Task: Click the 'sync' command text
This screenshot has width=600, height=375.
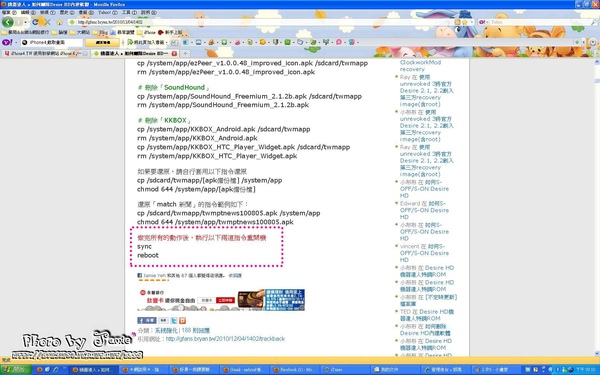Action: coord(144,246)
